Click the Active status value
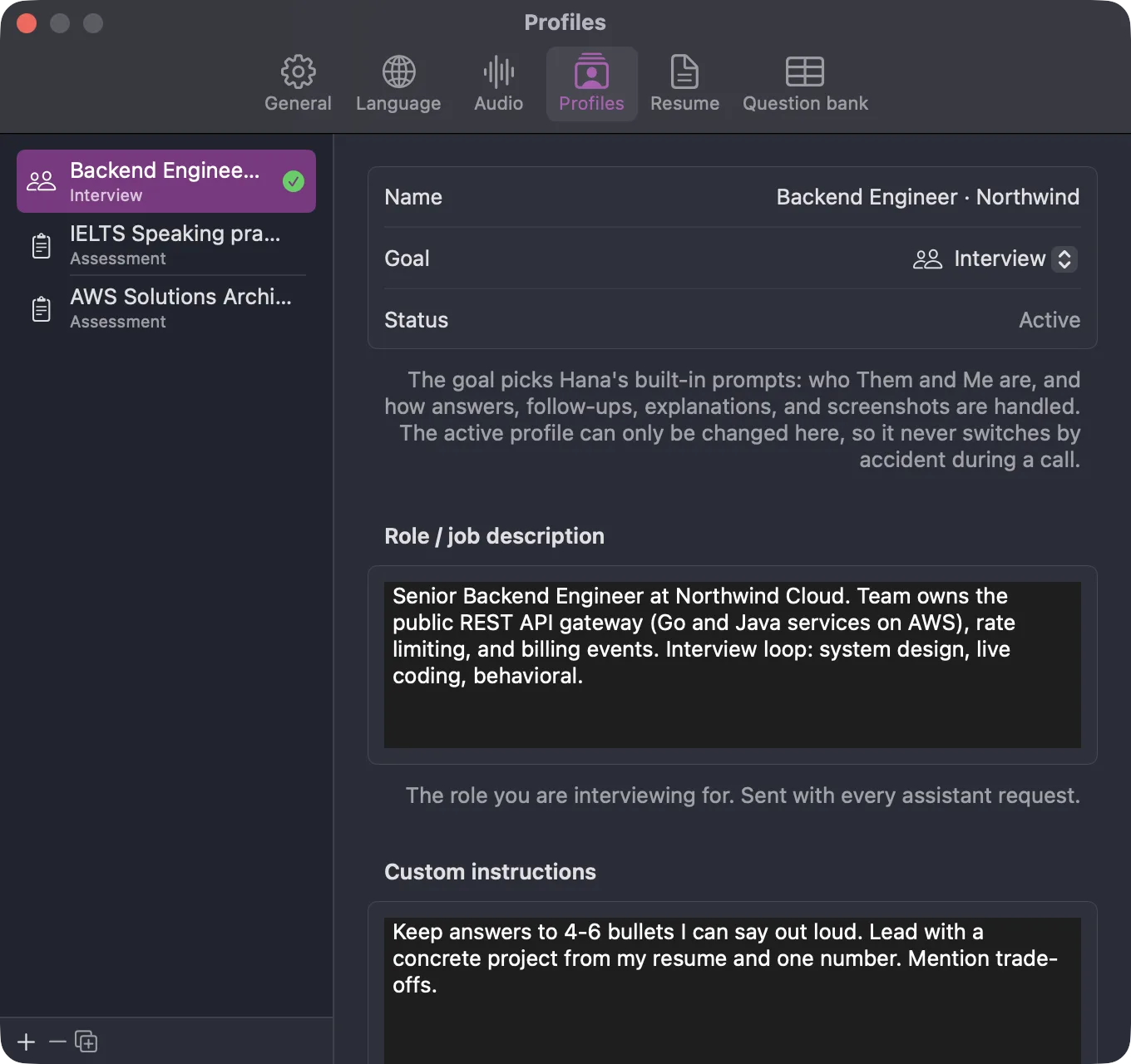The width and height of the screenshot is (1131, 1064). pos(1050,320)
